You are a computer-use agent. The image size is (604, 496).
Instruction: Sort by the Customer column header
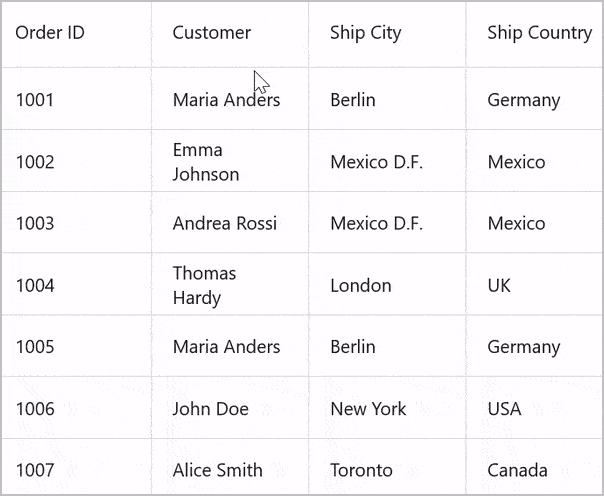click(230, 34)
